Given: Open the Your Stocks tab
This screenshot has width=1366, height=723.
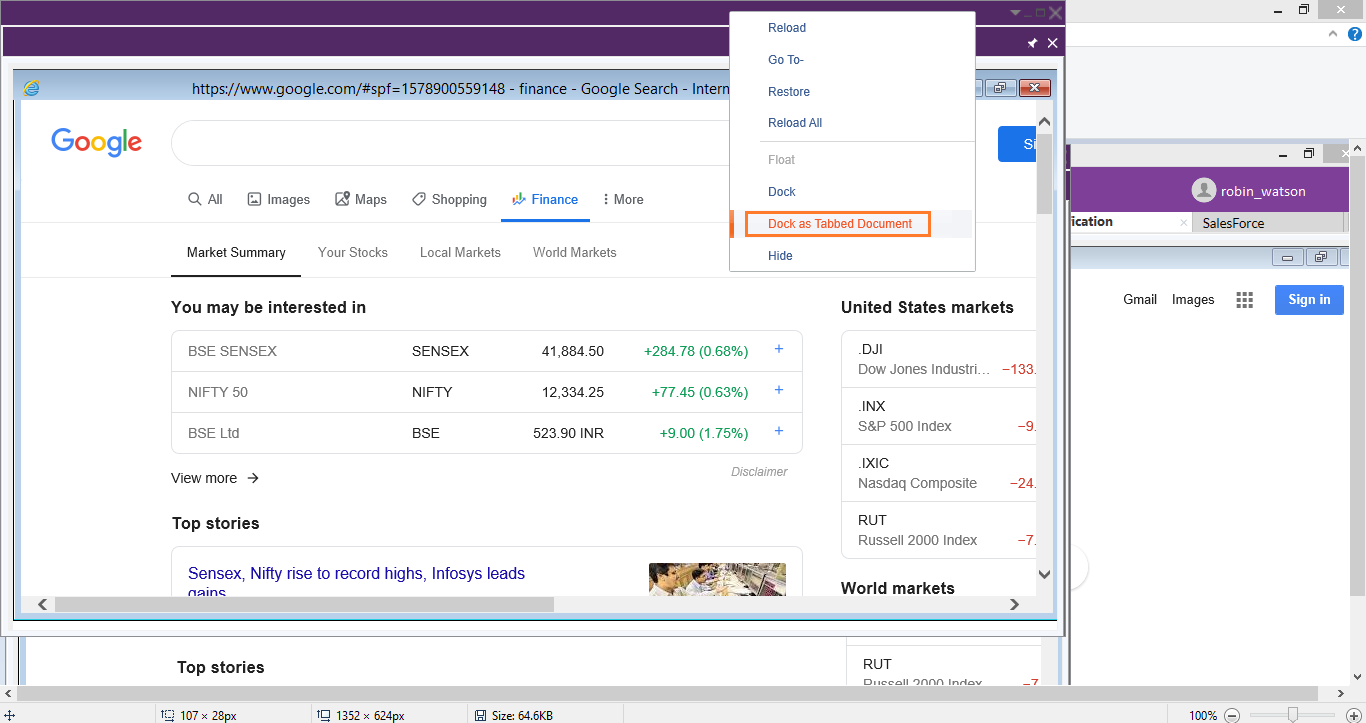Looking at the screenshot, I should 352,253.
